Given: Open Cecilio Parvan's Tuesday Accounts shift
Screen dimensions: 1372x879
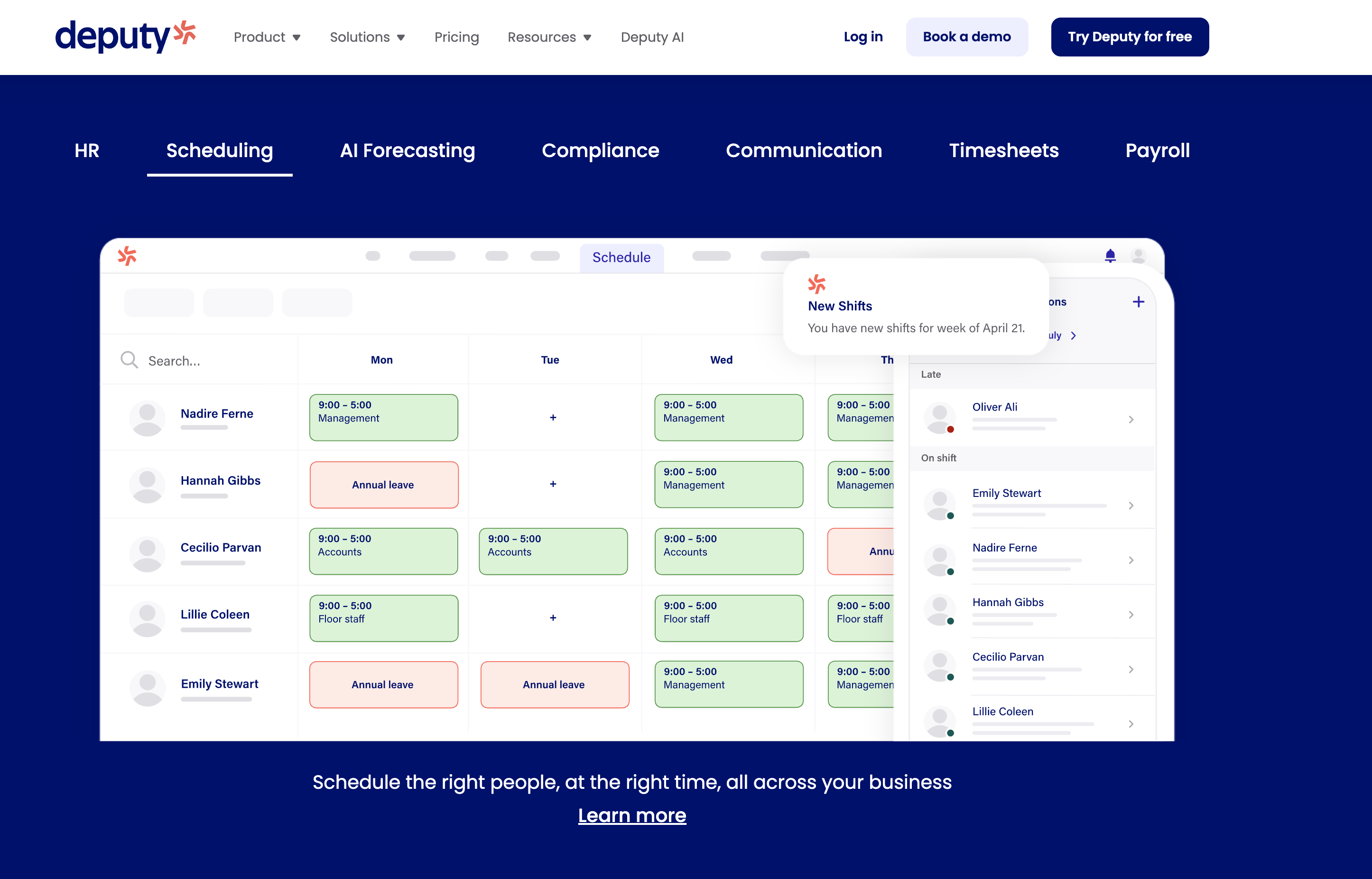Looking at the screenshot, I should click(553, 552).
